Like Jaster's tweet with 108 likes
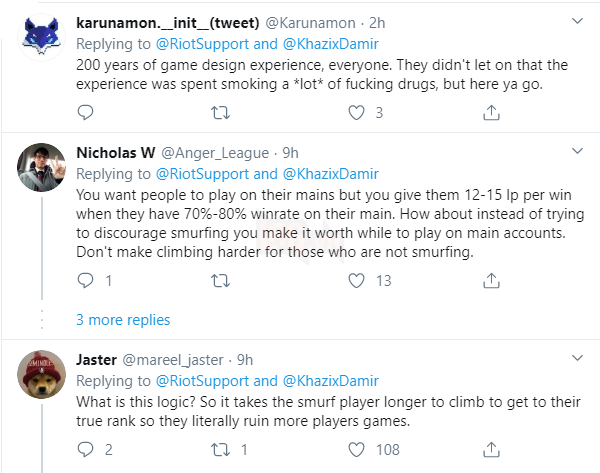Viewport: 600px width, 473px height. [355, 449]
